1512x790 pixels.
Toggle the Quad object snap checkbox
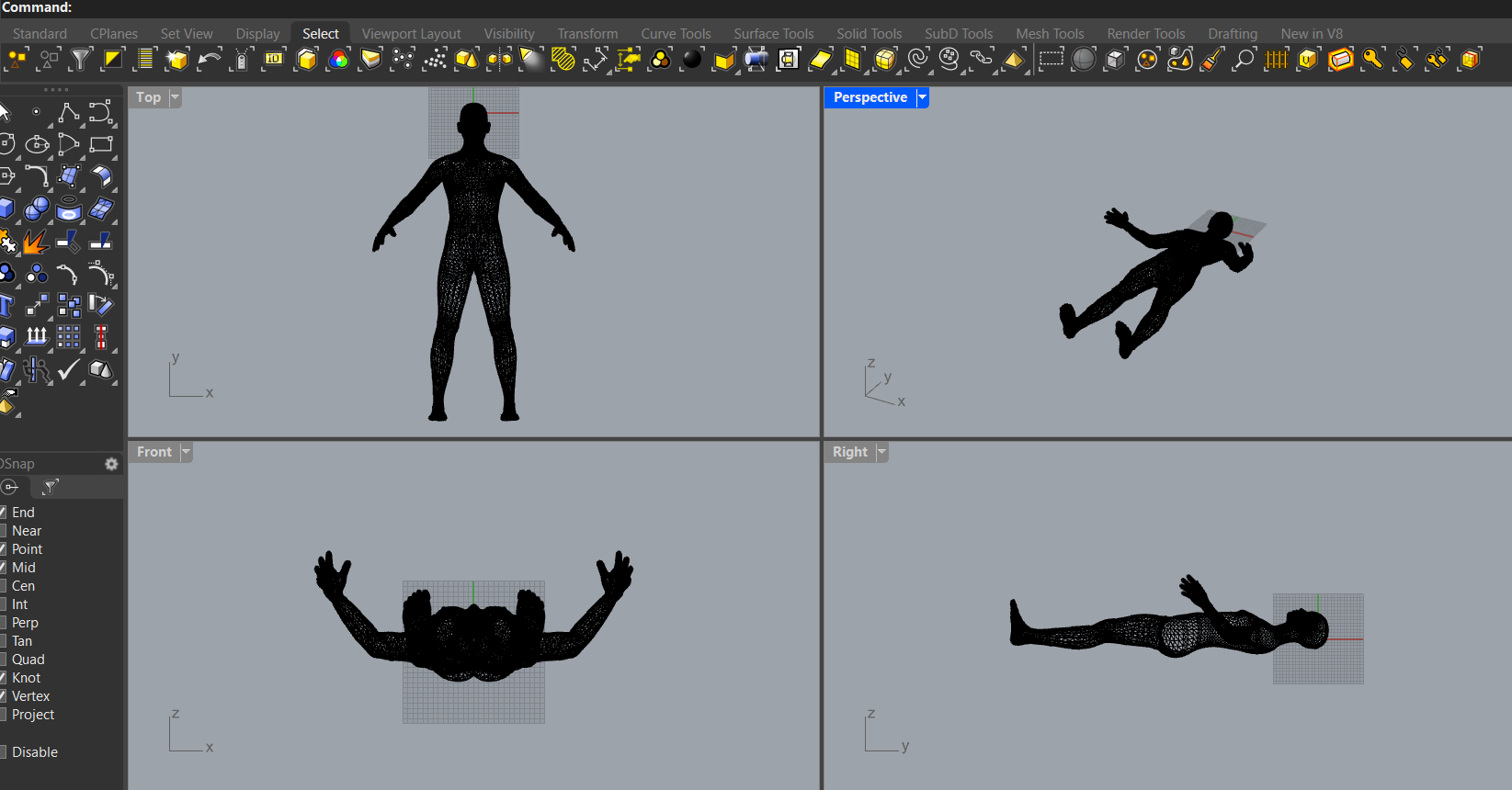pyautogui.click(x=3, y=659)
